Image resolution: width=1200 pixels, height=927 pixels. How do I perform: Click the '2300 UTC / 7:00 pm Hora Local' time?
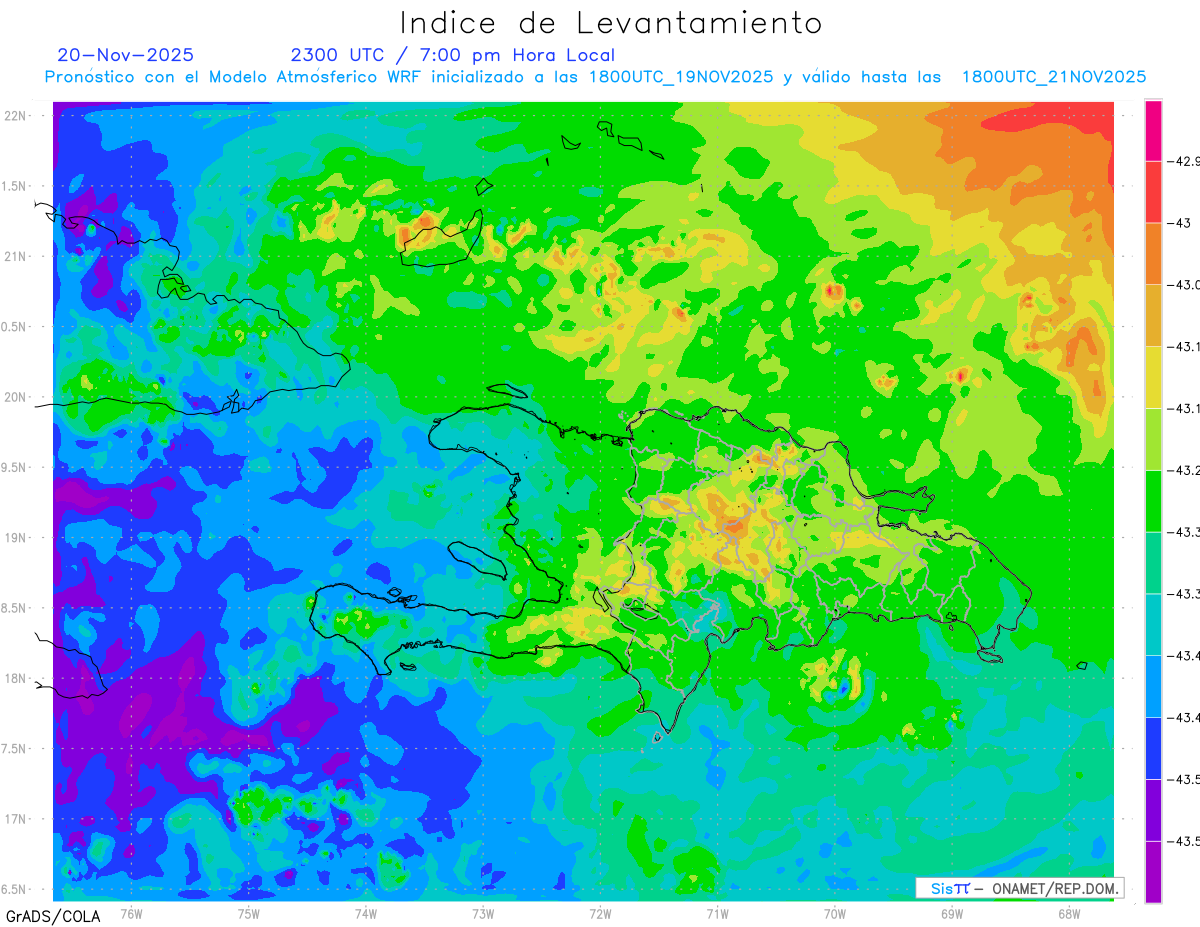(x=453, y=55)
